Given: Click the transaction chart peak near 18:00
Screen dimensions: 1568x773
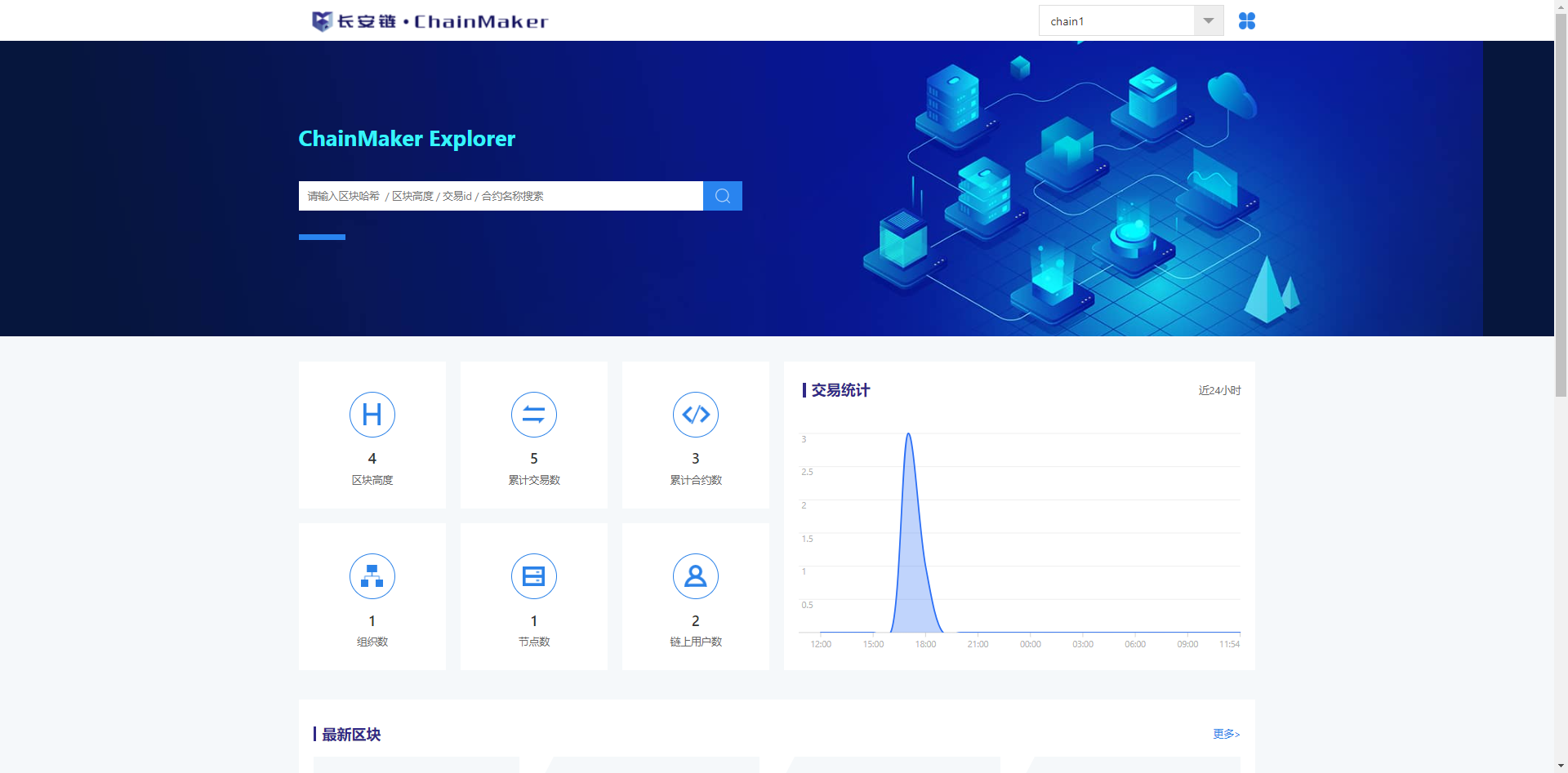Looking at the screenshot, I should pyautogui.click(x=908, y=435).
